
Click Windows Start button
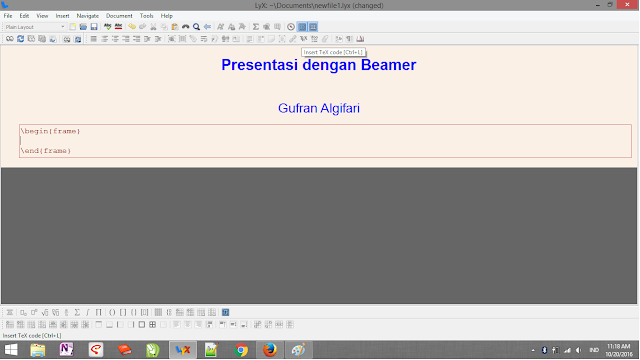pos(11,350)
